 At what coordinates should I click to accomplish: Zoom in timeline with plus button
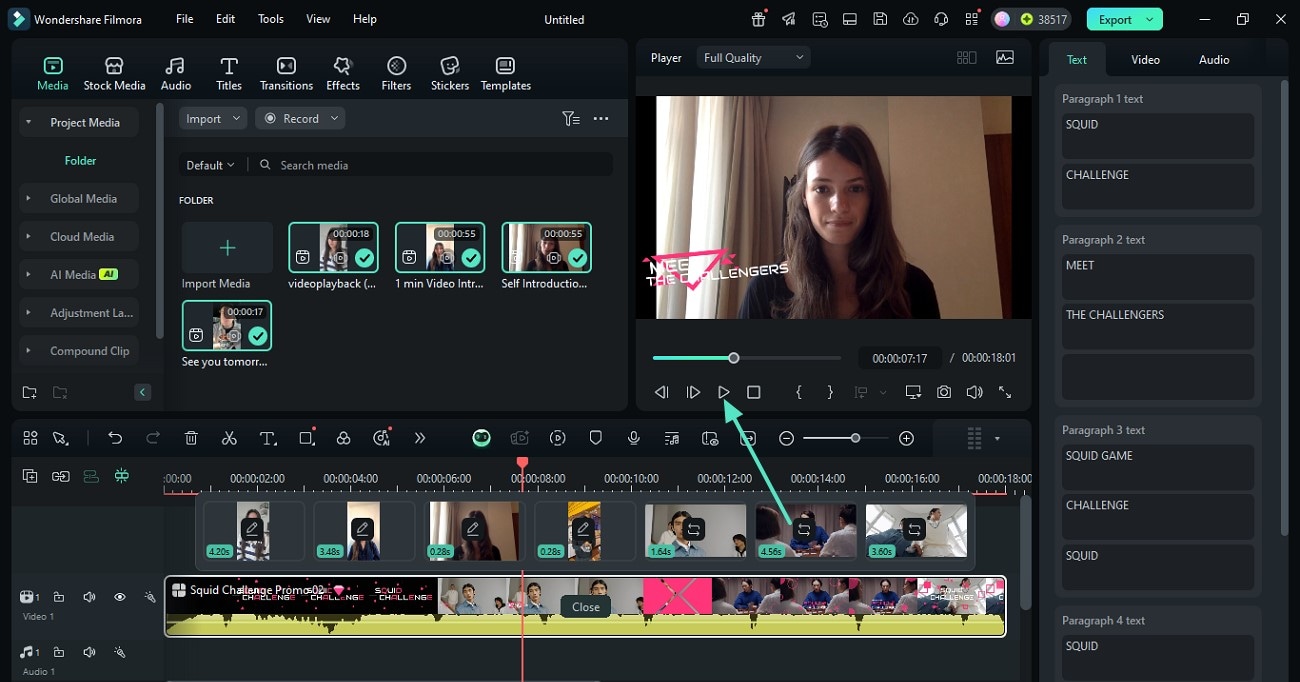click(906, 438)
